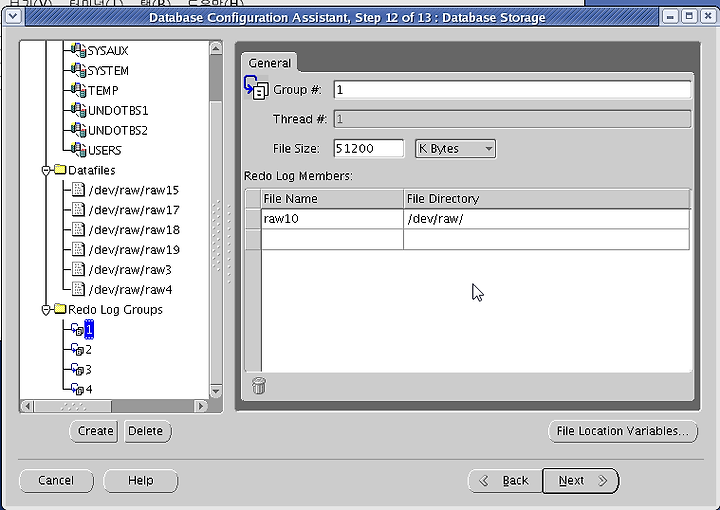Click the Redo Log Groups label
Viewport: 720px width, 510px height.
(115, 310)
